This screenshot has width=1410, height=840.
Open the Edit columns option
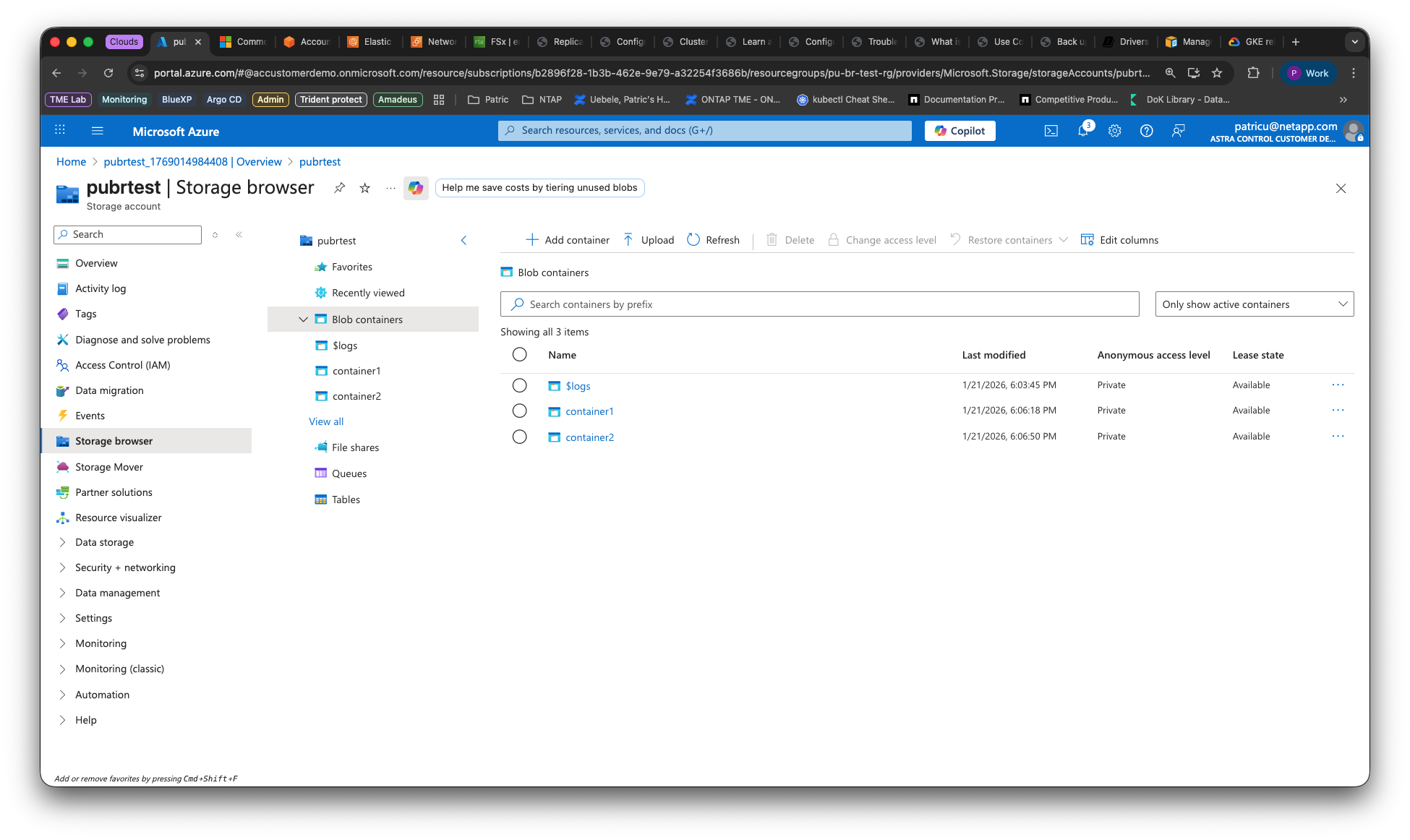point(1119,240)
